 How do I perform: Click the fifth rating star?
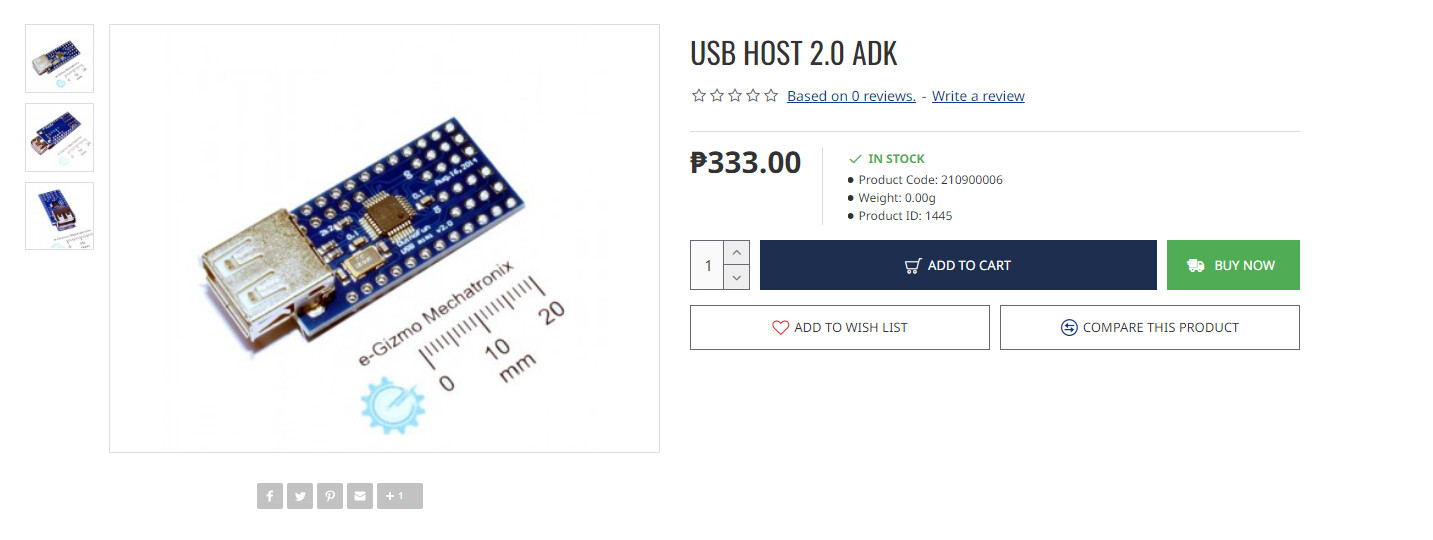coord(771,96)
